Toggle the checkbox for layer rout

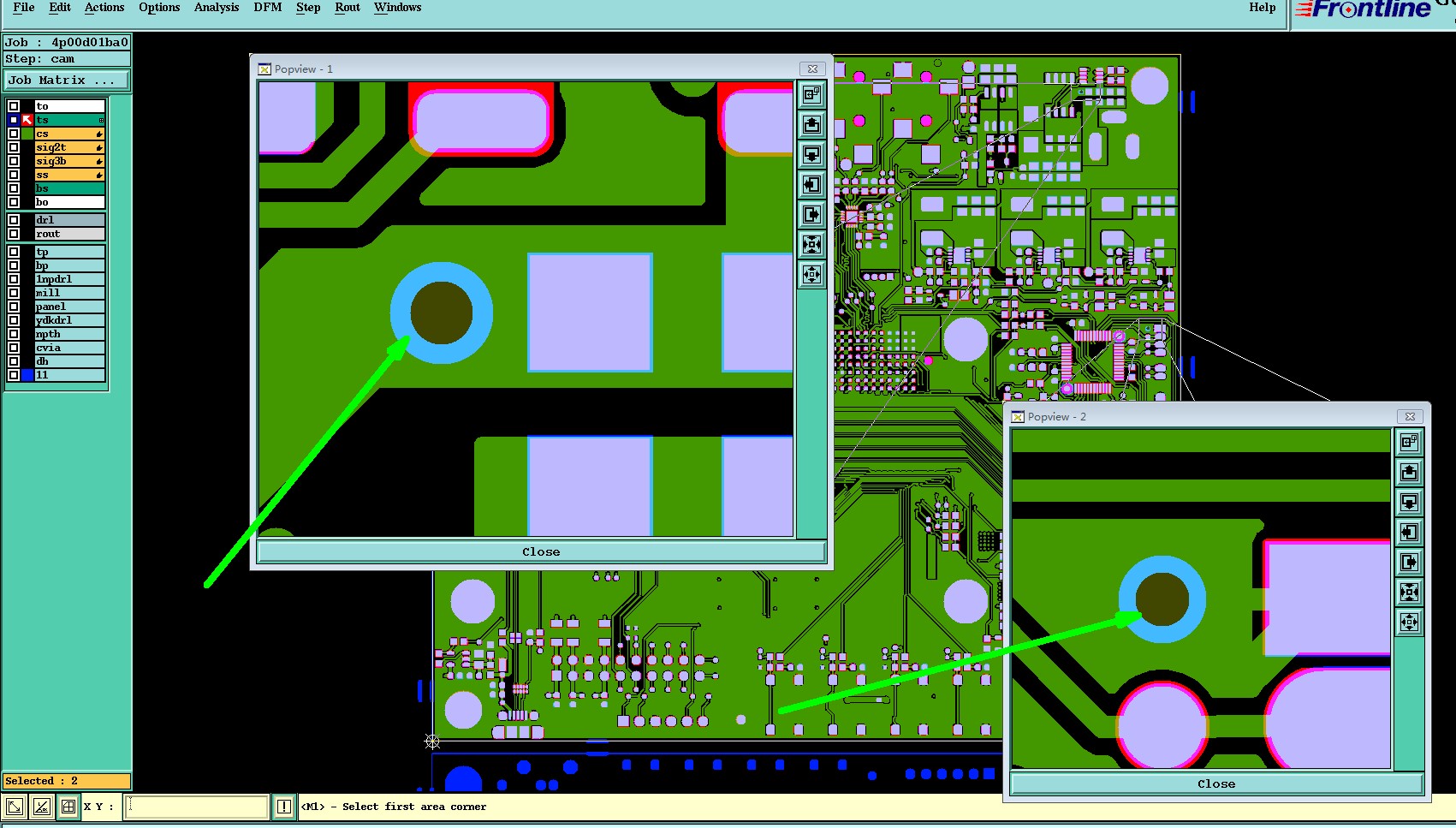[x=14, y=234]
